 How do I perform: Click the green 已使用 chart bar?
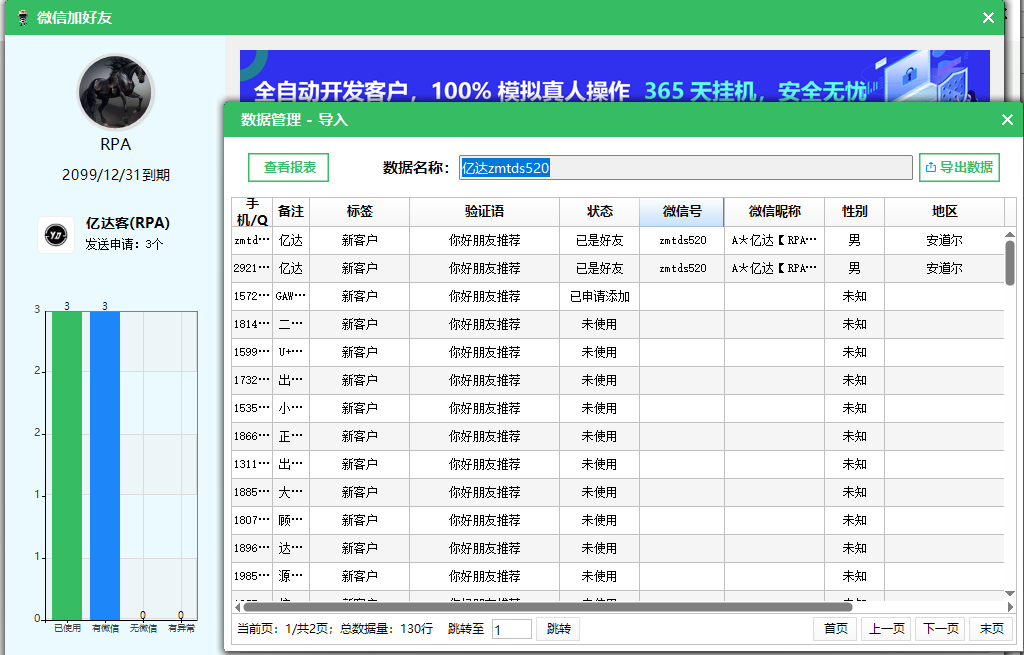tap(67, 465)
